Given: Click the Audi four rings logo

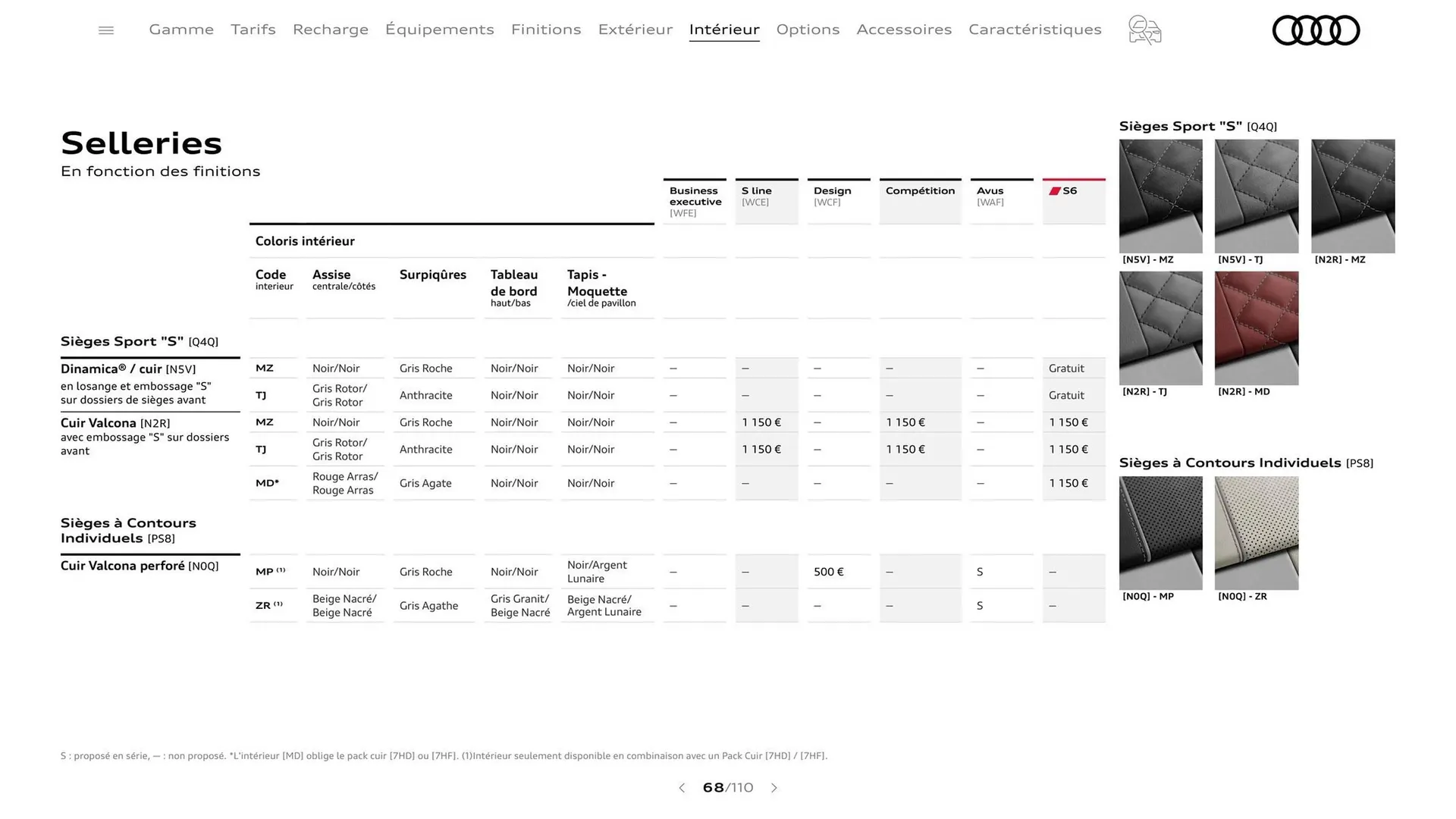Looking at the screenshot, I should 1316,30.
